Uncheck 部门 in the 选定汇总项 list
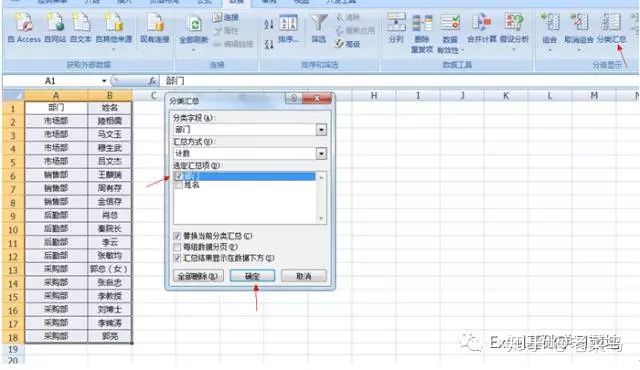This screenshot has height=370, width=640. click(178, 176)
